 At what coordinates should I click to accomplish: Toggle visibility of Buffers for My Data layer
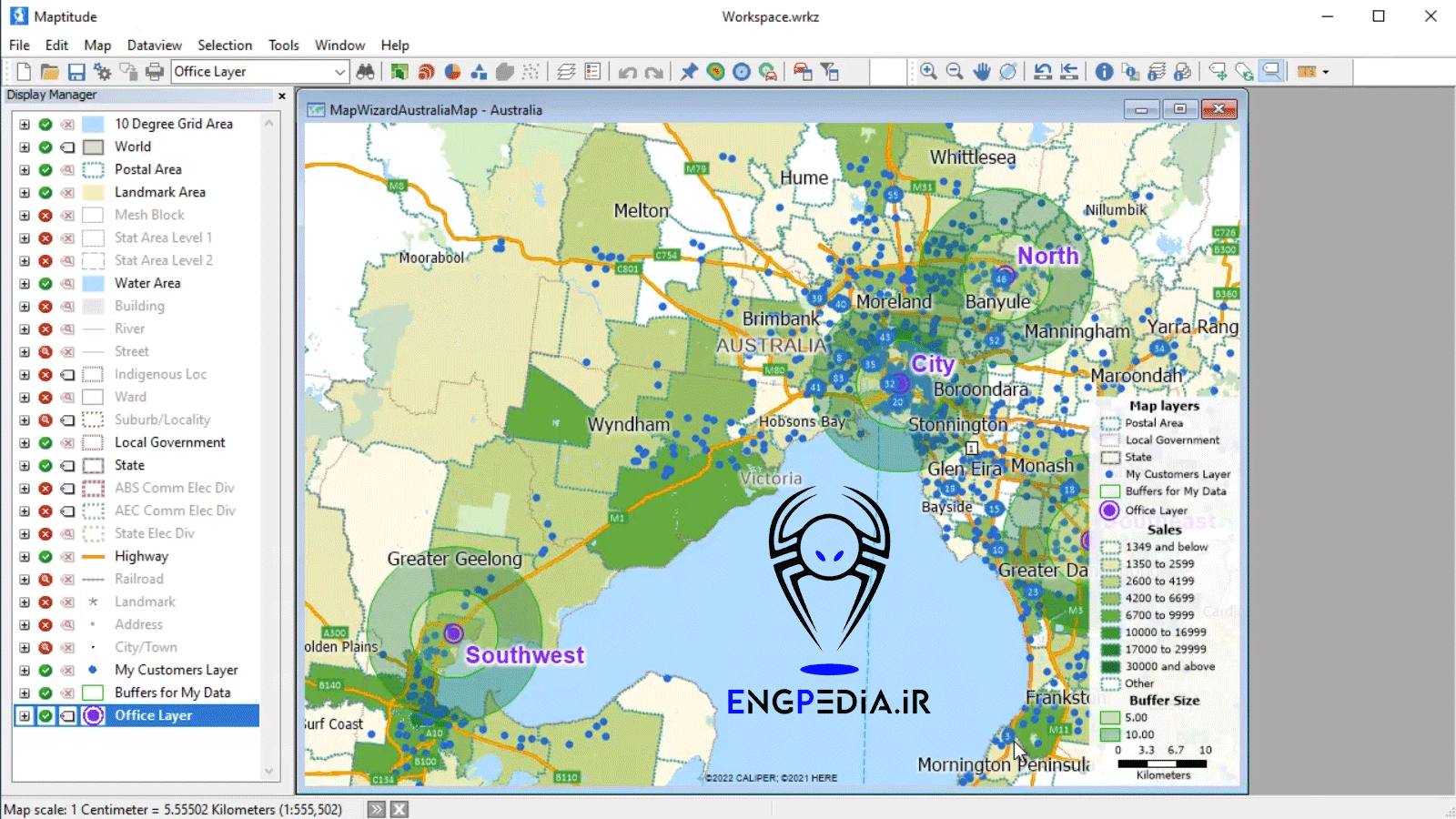click(x=45, y=693)
